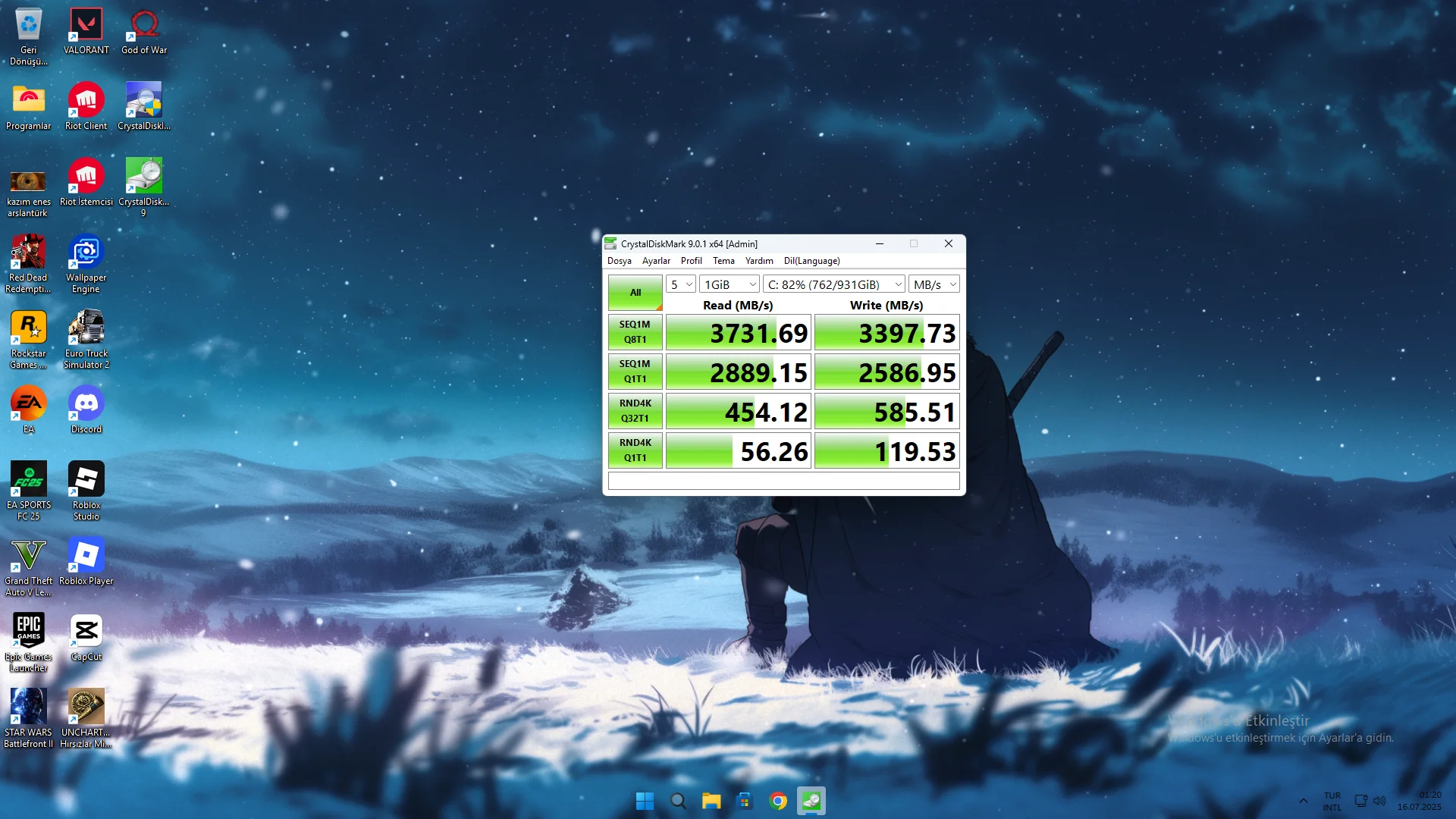Launch Wallpaper Engine from the desktop
Image resolution: width=1456 pixels, height=819 pixels.
(86, 260)
